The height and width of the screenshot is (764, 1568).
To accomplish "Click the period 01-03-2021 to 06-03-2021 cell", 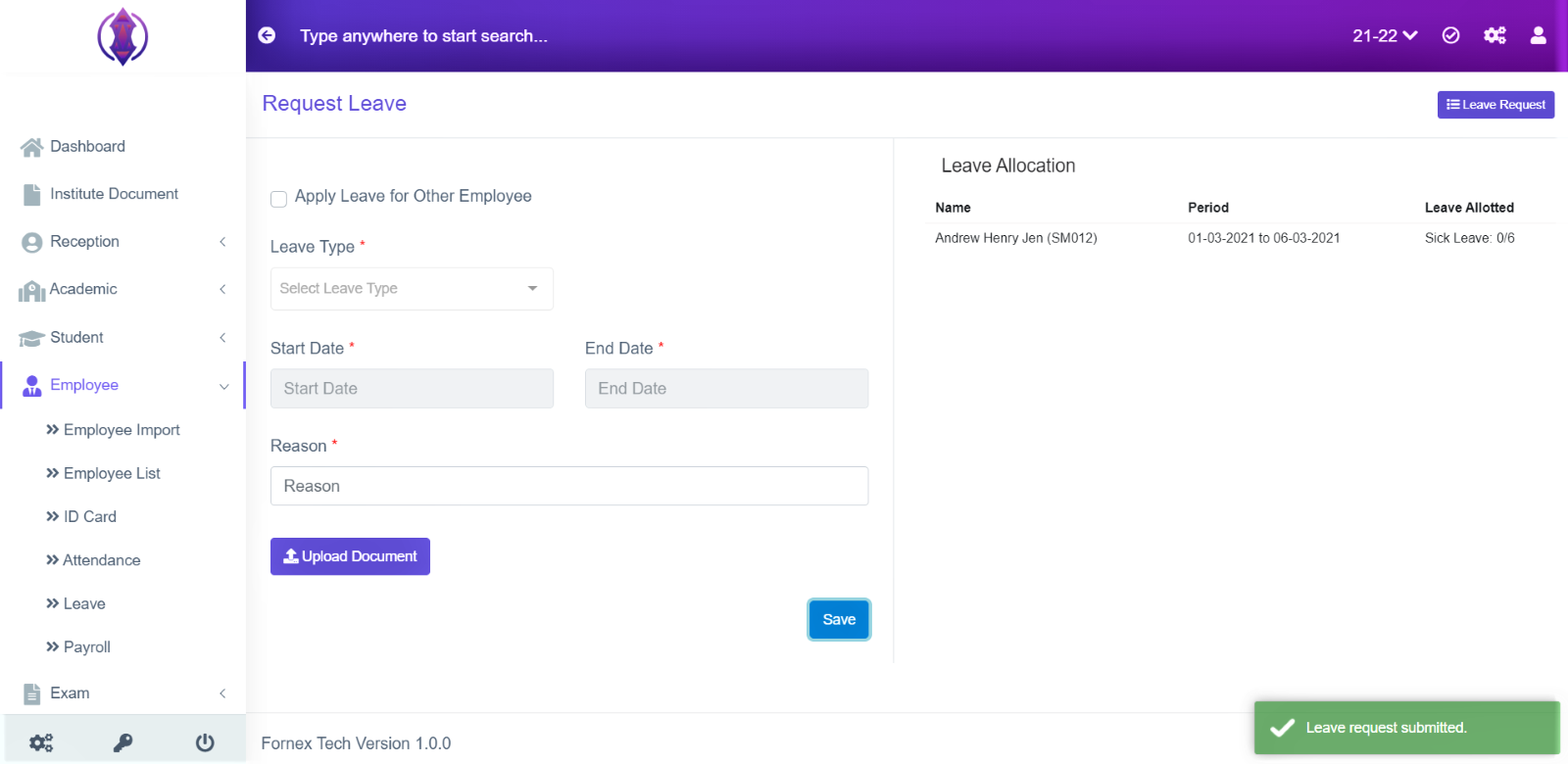I will pos(1264,238).
